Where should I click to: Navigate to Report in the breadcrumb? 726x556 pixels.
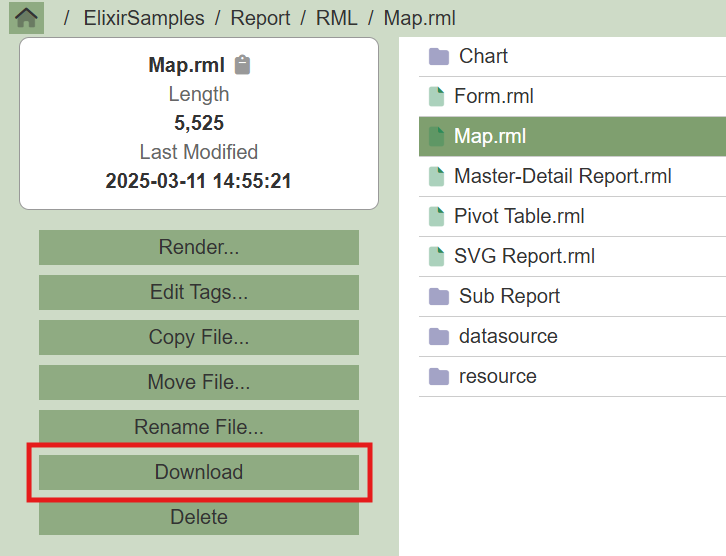[260, 19]
